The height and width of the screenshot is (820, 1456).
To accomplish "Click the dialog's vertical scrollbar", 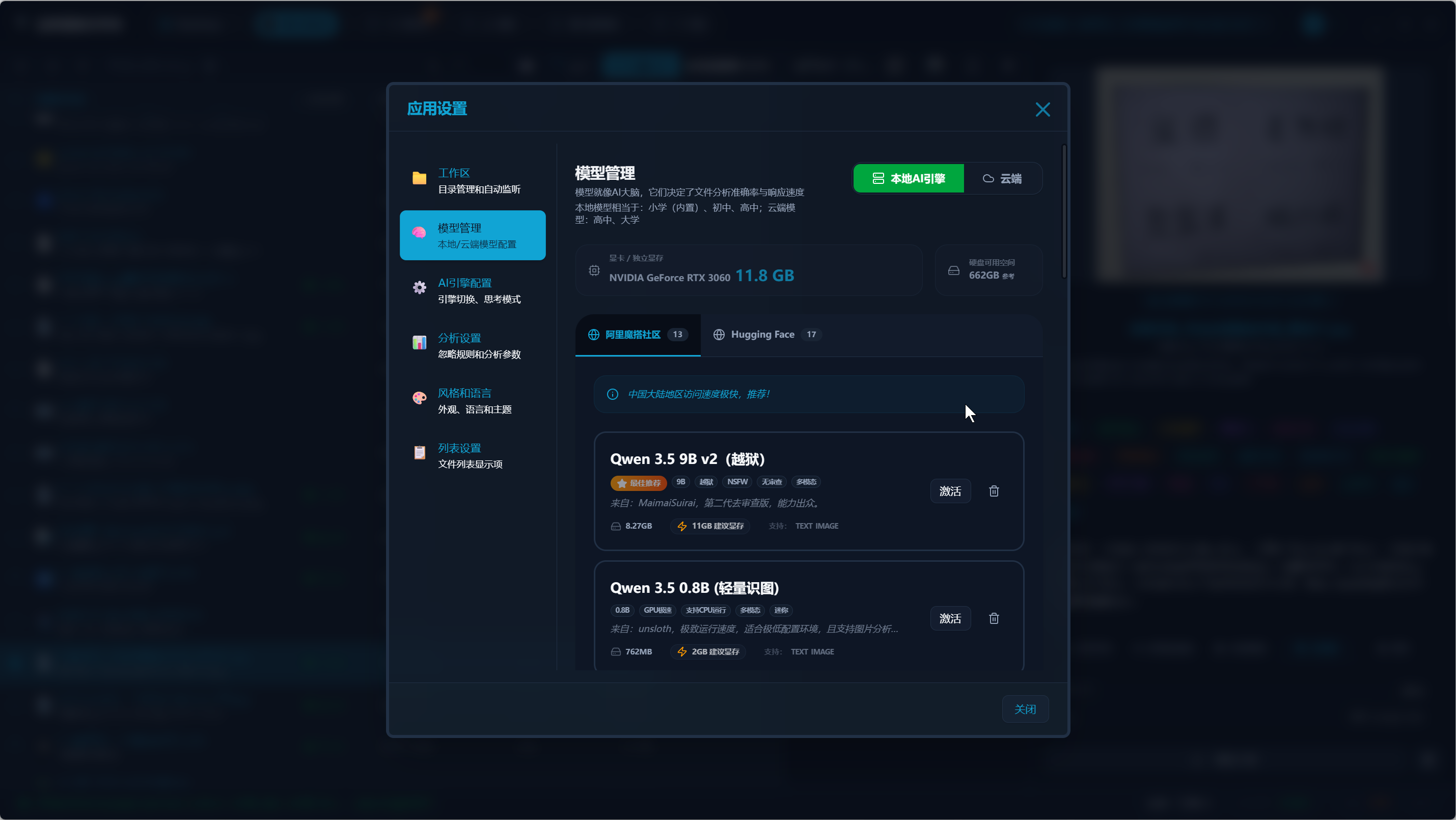I will (x=1064, y=212).
